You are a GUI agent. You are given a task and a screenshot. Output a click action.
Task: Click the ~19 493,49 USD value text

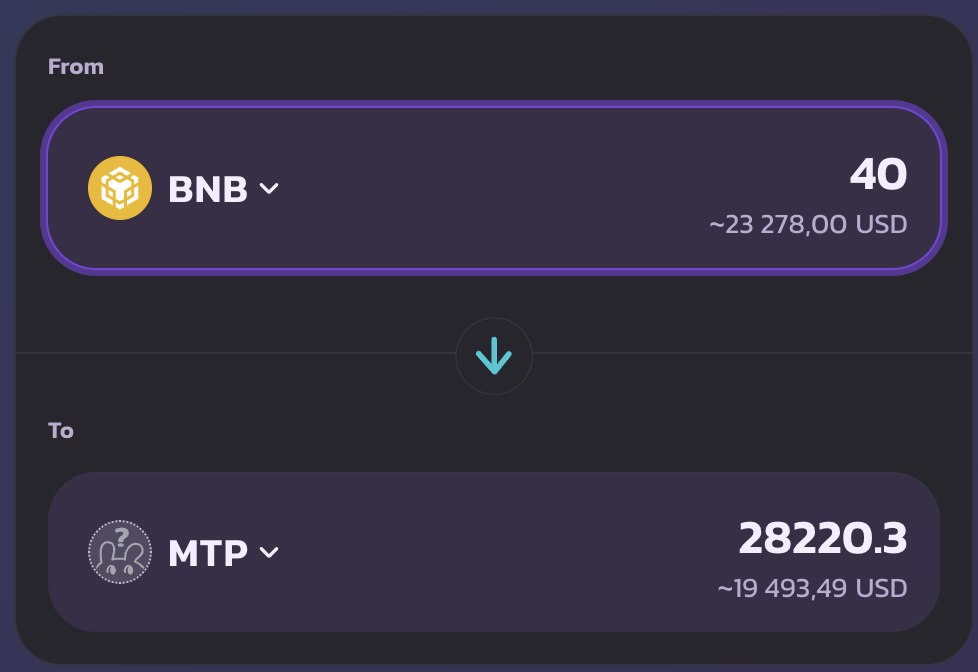click(x=812, y=588)
